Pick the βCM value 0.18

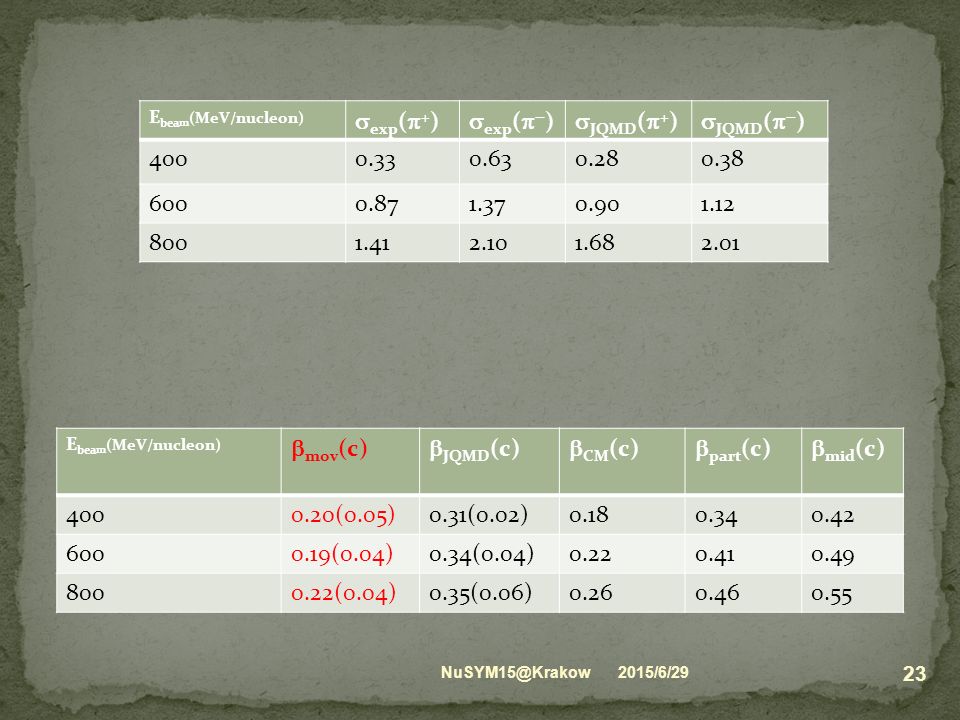(589, 515)
